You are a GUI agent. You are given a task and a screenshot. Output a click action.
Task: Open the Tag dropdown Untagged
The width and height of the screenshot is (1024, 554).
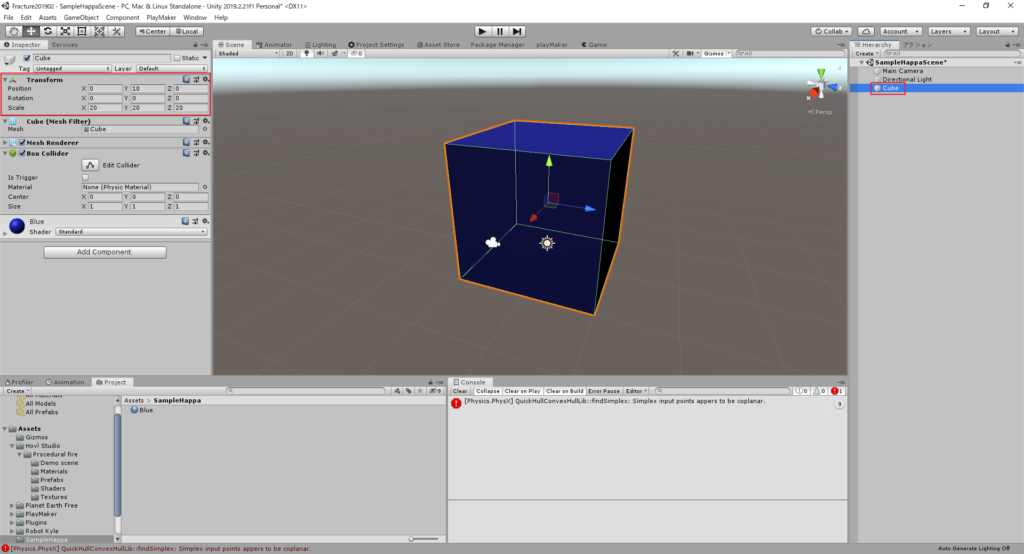click(72, 69)
